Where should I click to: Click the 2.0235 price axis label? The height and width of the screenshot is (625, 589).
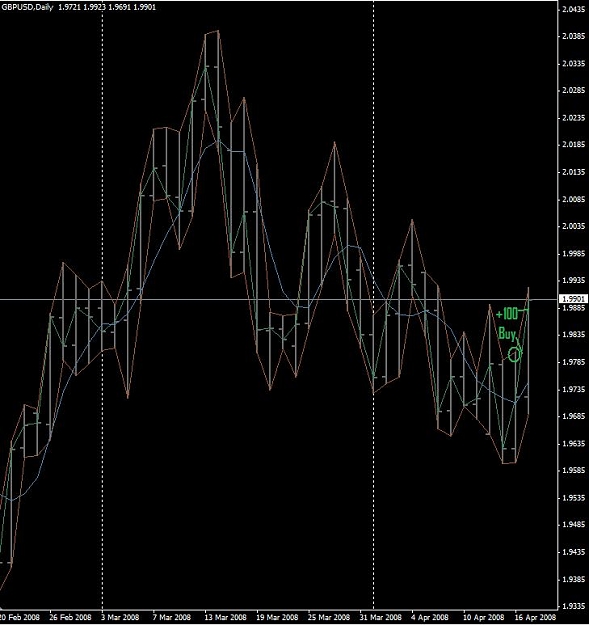click(x=574, y=118)
